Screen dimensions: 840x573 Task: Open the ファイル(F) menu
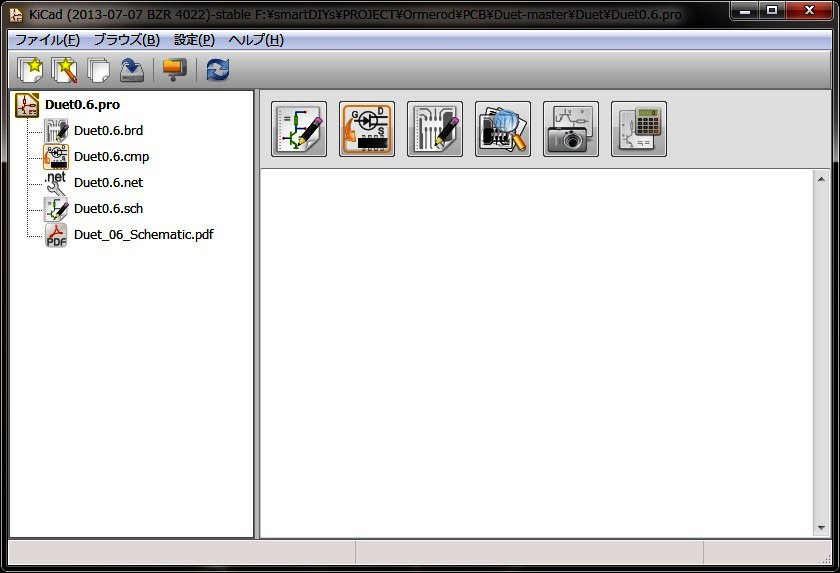click(47, 40)
